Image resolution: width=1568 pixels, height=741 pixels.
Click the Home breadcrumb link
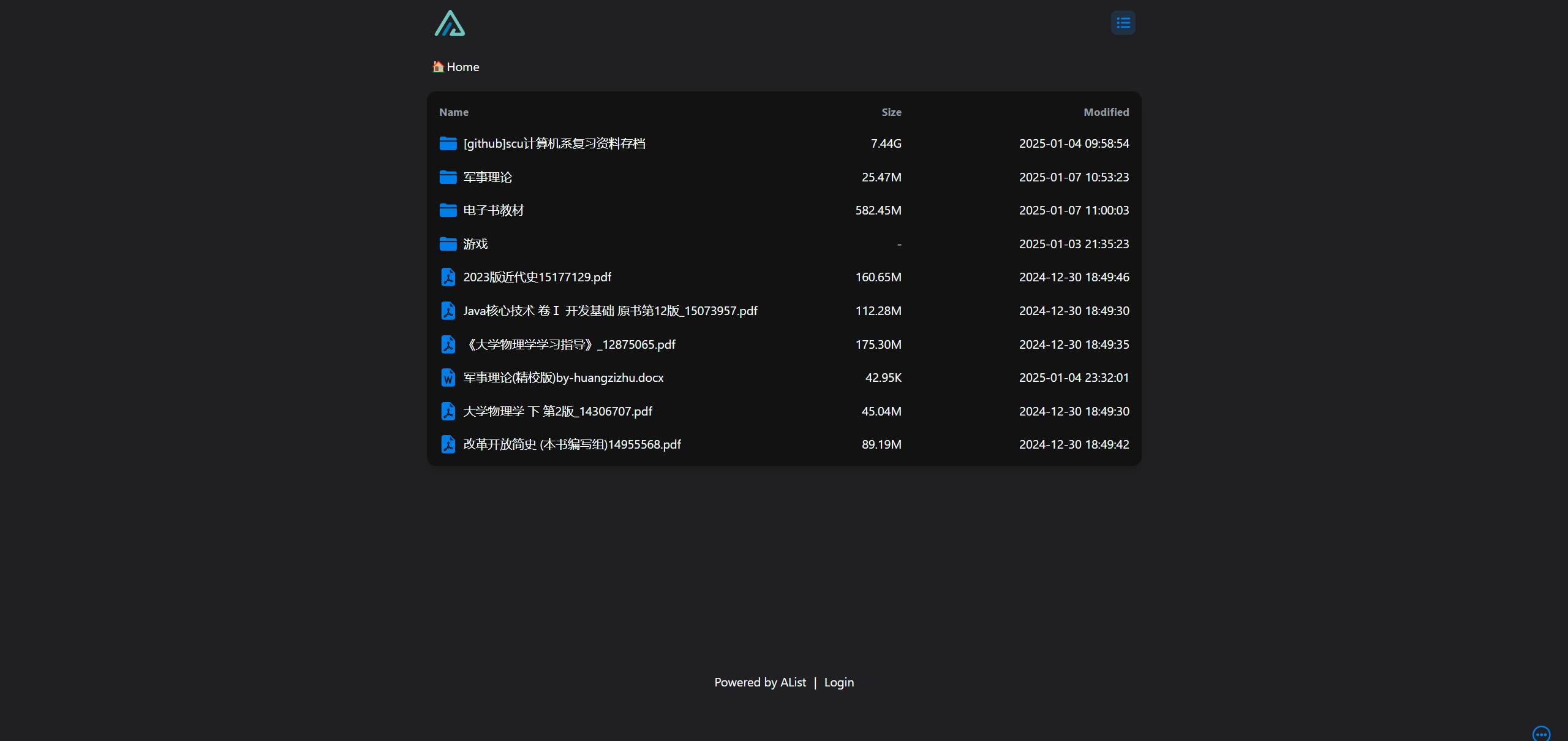[x=462, y=67]
